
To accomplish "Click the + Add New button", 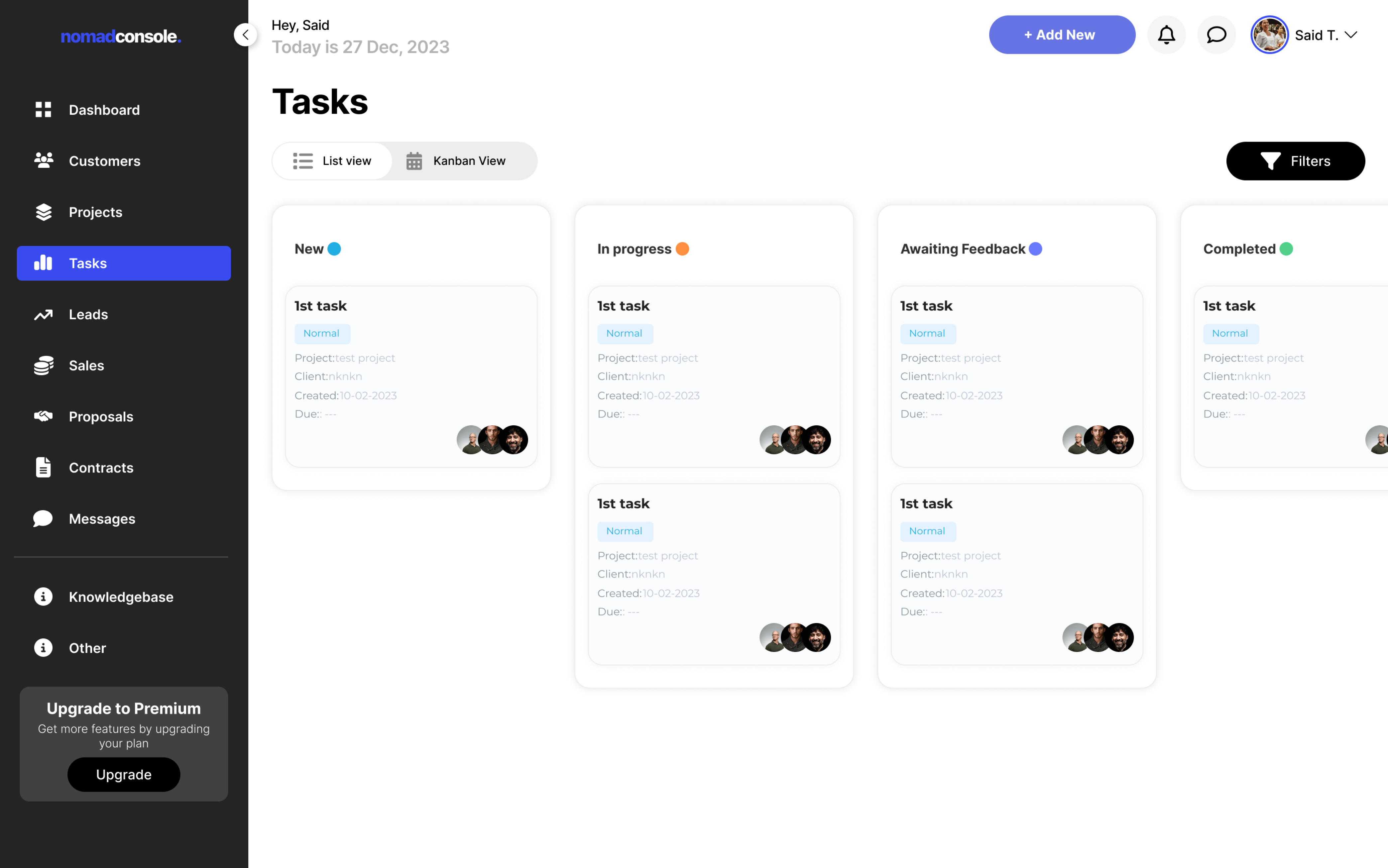I will pyautogui.click(x=1061, y=35).
